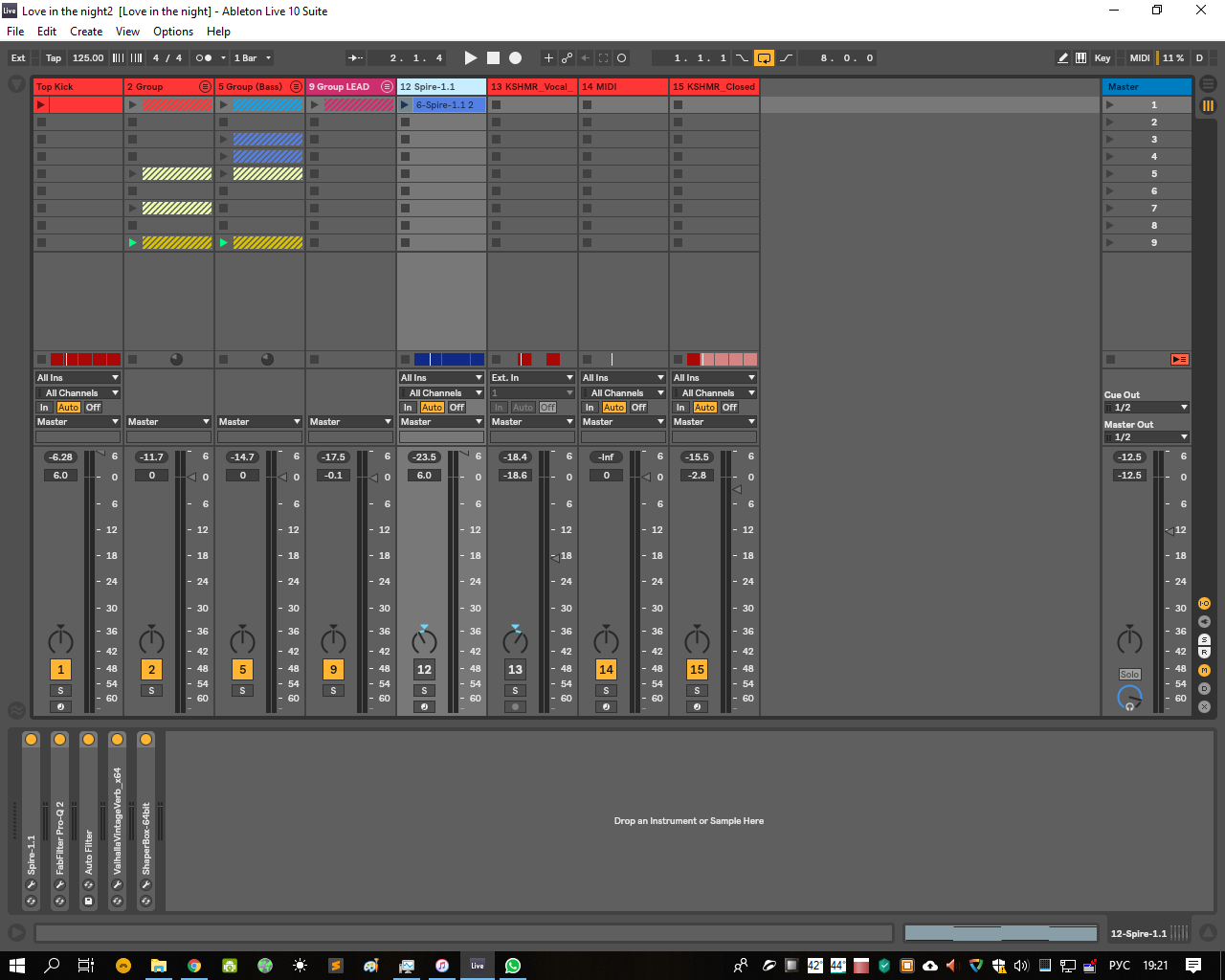
Task: Toggle the Automation Arm icon
Action: 567,57
